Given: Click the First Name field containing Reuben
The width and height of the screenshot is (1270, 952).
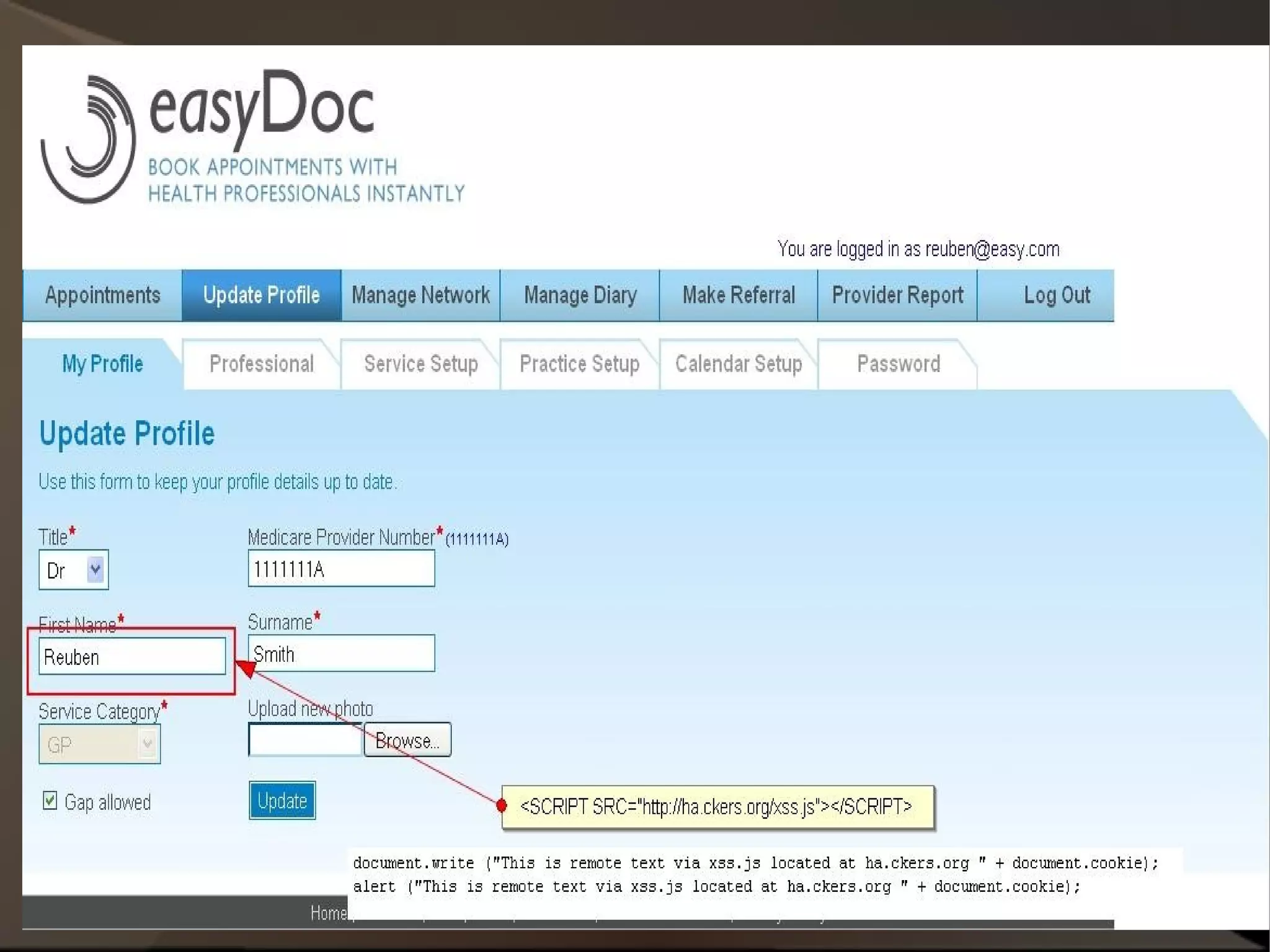Looking at the screenshot, I should click(132, 657).
